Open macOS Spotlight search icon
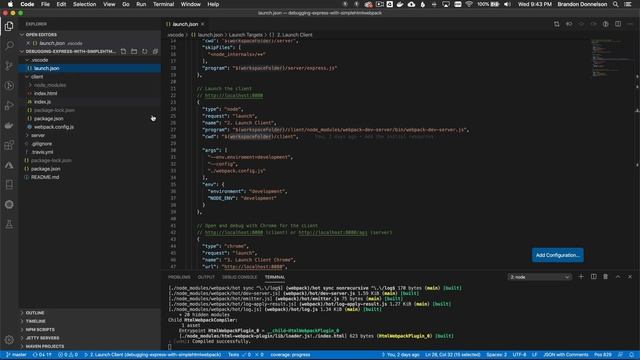640x360 pixels. click(x=616, y=4)
